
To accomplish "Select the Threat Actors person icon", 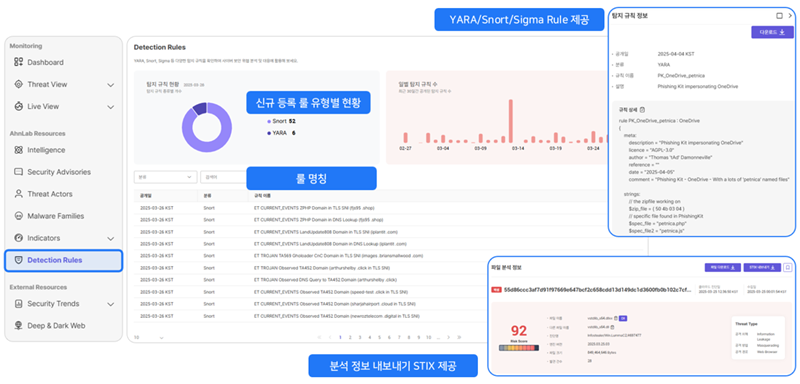I will coord(18,194).
